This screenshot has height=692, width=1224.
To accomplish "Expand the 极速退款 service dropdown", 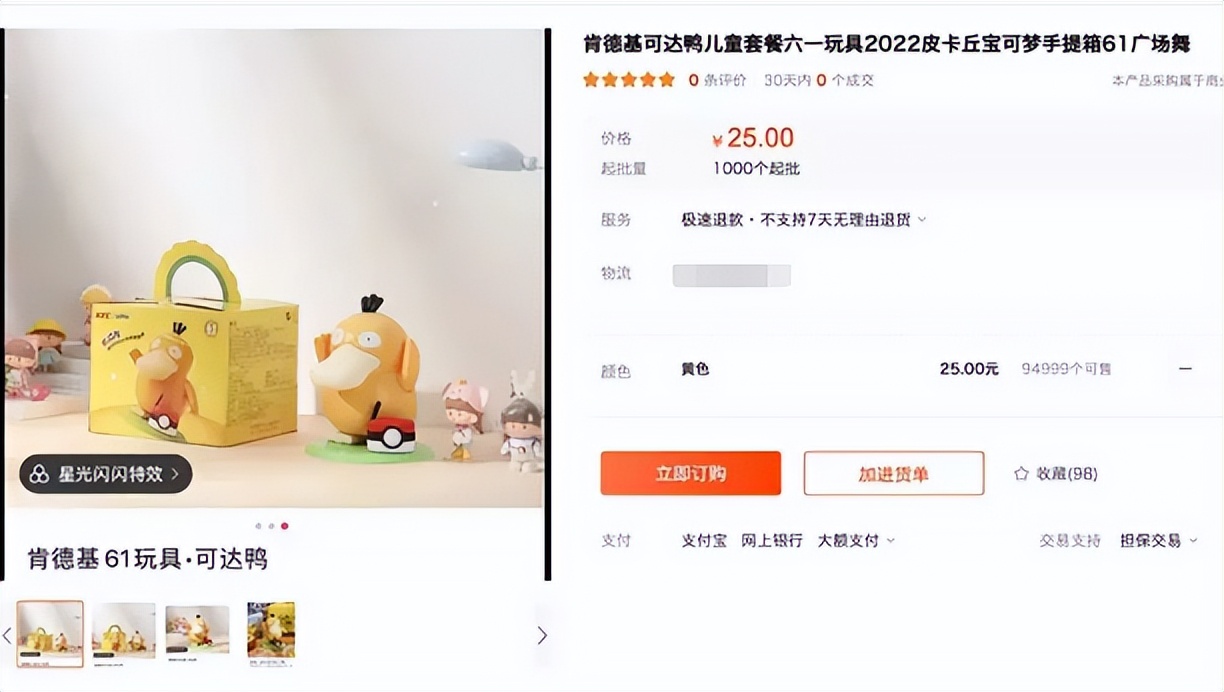I will pyautogui.click(x=922, y=220).
